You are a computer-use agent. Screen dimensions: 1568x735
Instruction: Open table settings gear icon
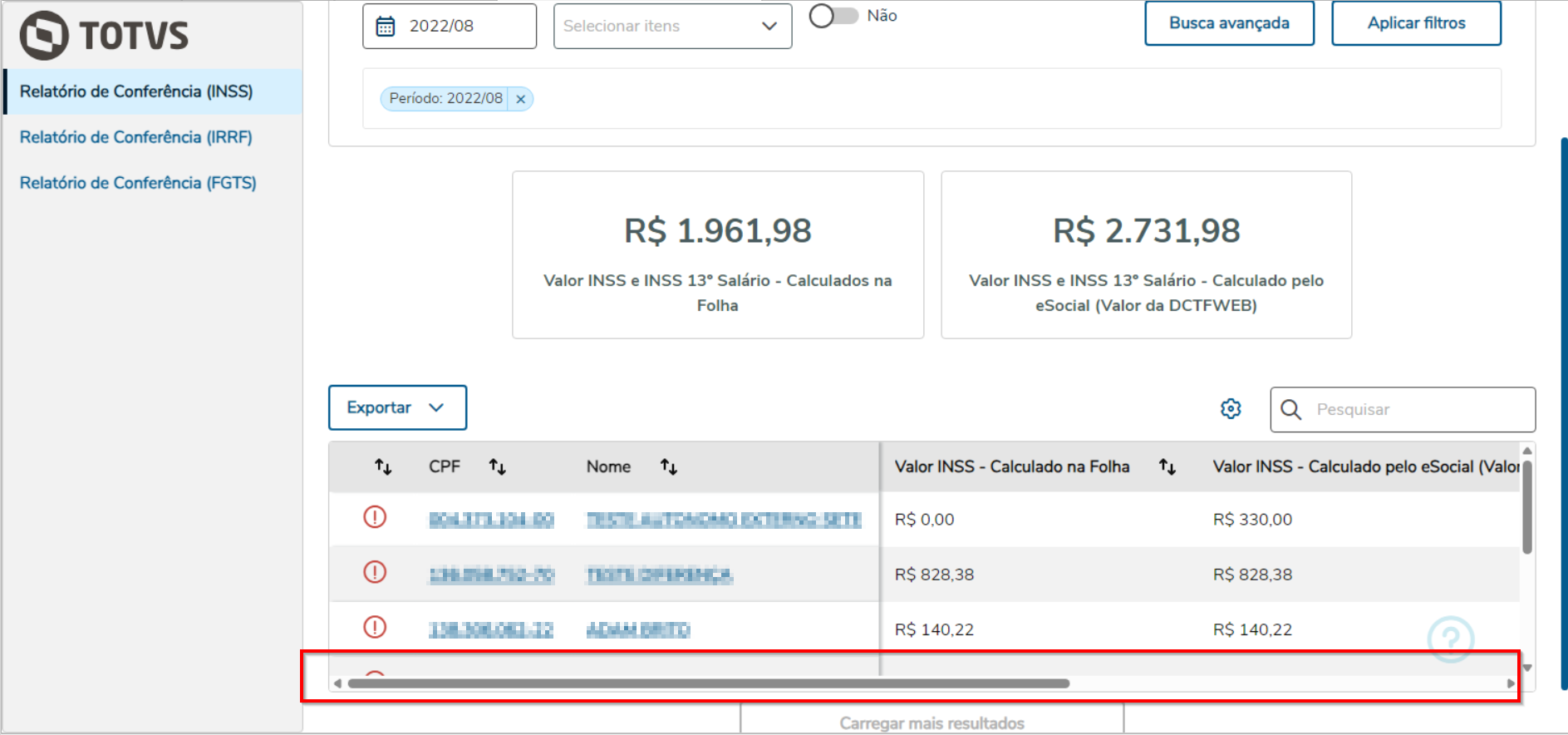coord(1231,409)
